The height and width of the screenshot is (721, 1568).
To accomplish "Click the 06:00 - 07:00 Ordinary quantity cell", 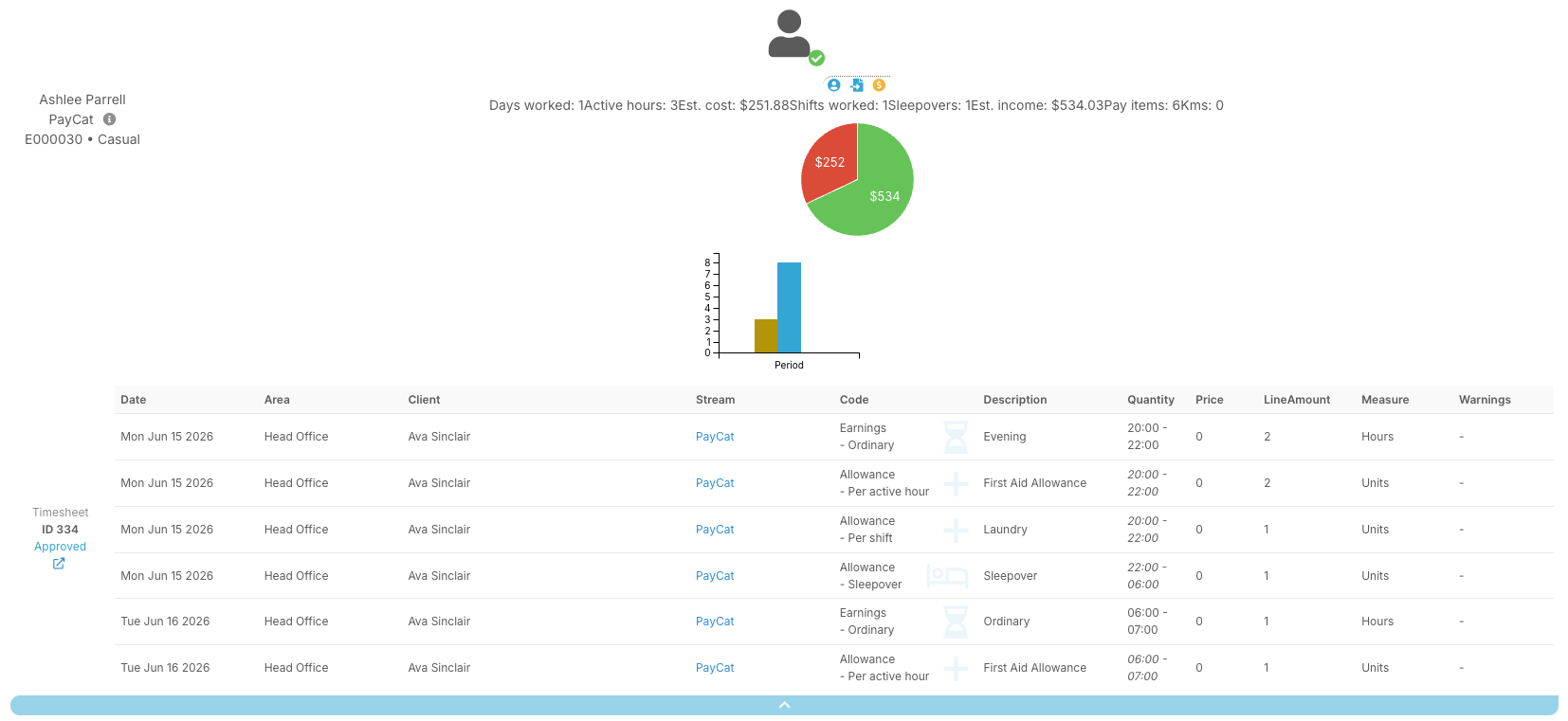I will (x=1147, y=622).
